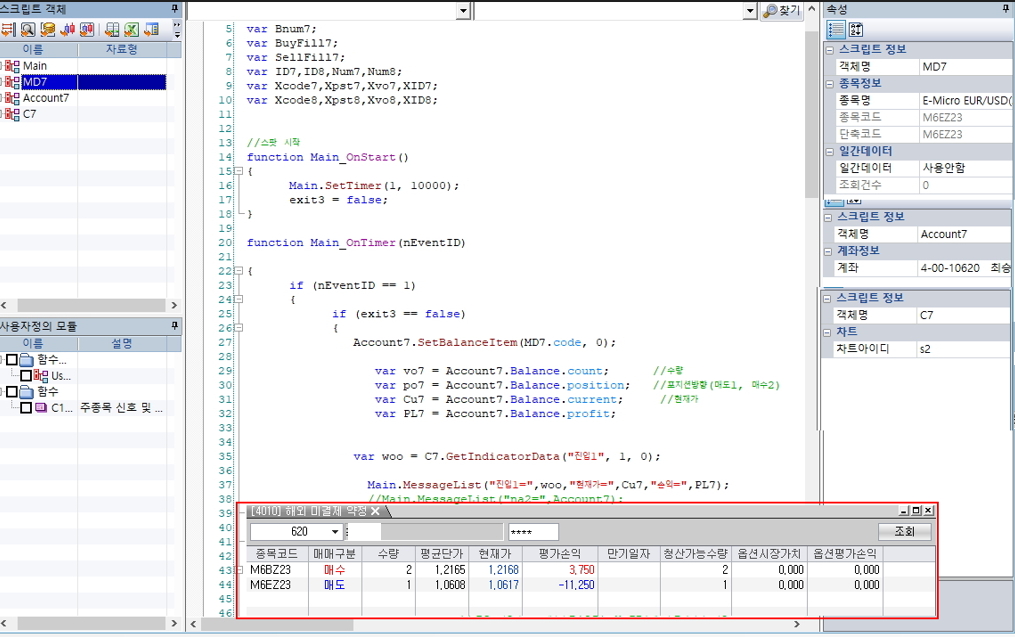Check the first 함수... folder checkbox
1015x637 pixels.
tap(12, 360)
